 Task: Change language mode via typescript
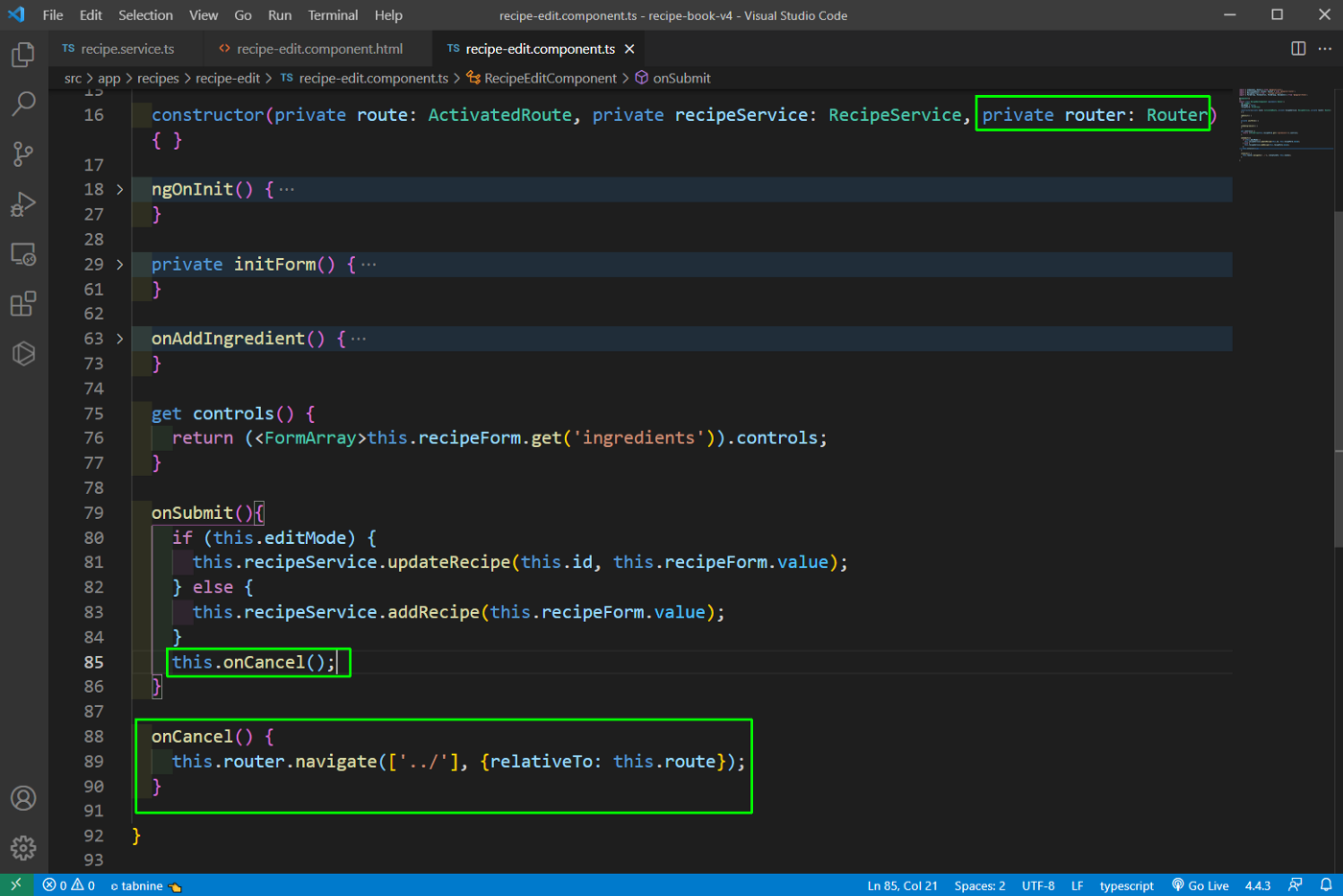pyautogui.click(x=1126, y=885)
